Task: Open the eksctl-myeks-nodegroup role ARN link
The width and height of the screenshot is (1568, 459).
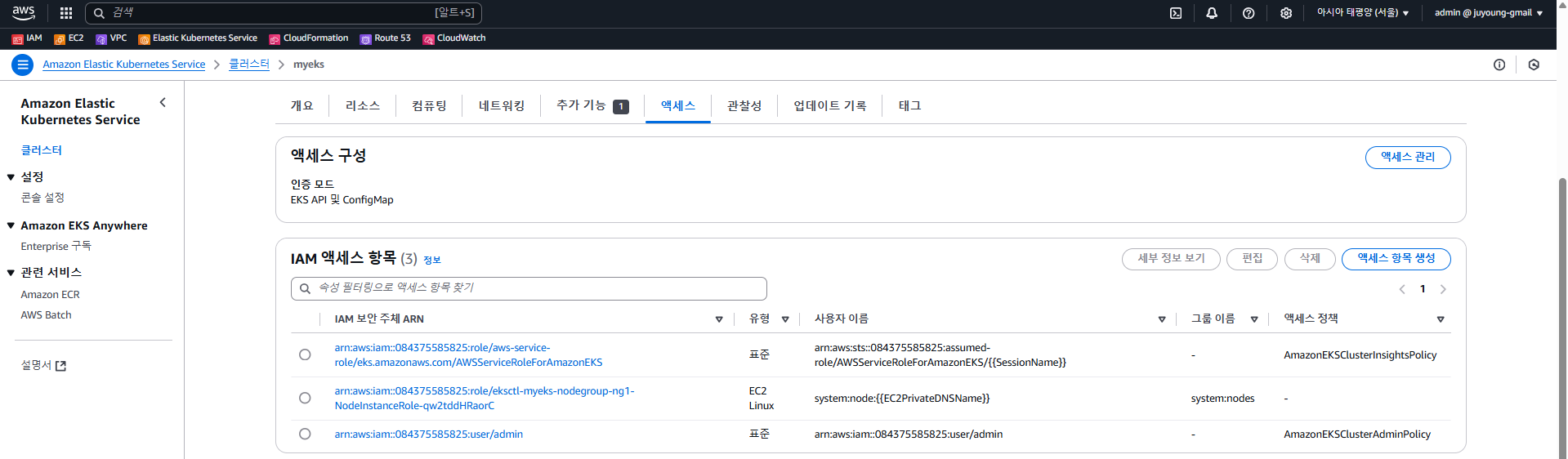Action: point(485,399)
